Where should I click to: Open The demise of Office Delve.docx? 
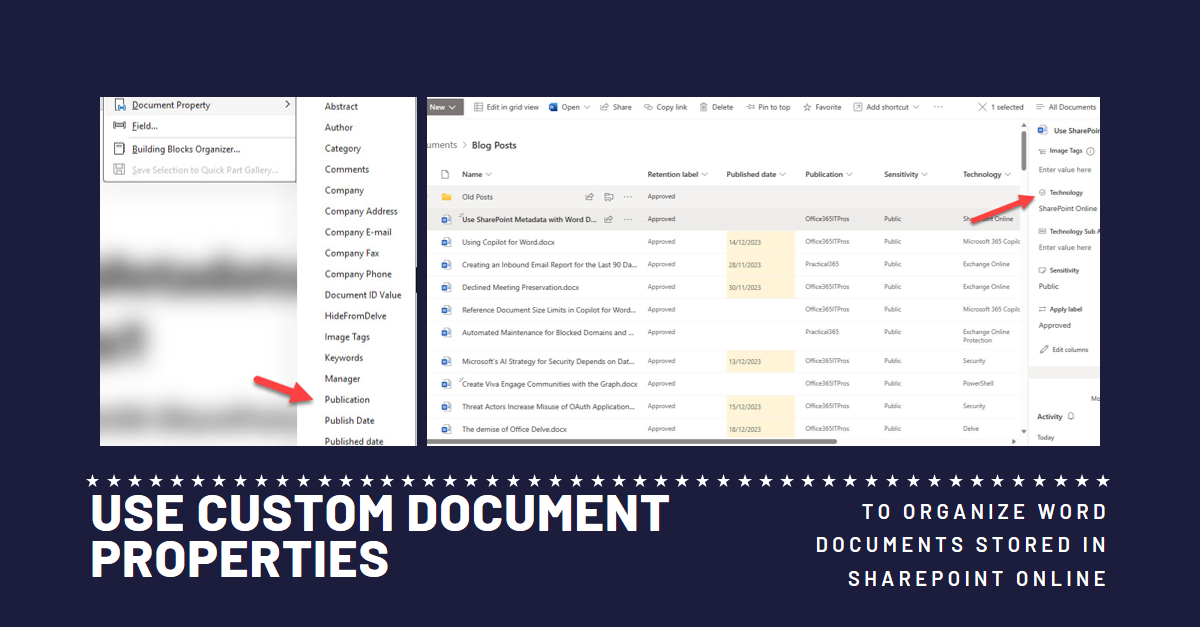tap(514, 429)
